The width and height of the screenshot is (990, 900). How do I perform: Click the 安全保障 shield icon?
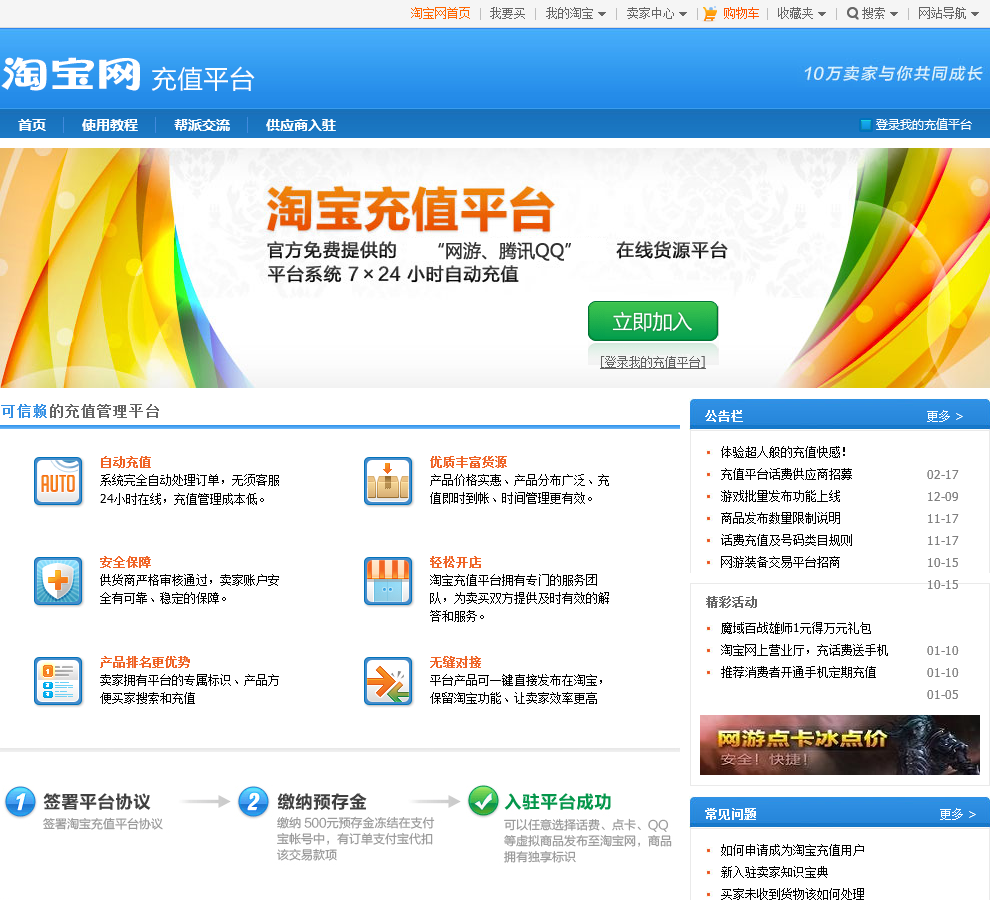click(x=58, y=581)
